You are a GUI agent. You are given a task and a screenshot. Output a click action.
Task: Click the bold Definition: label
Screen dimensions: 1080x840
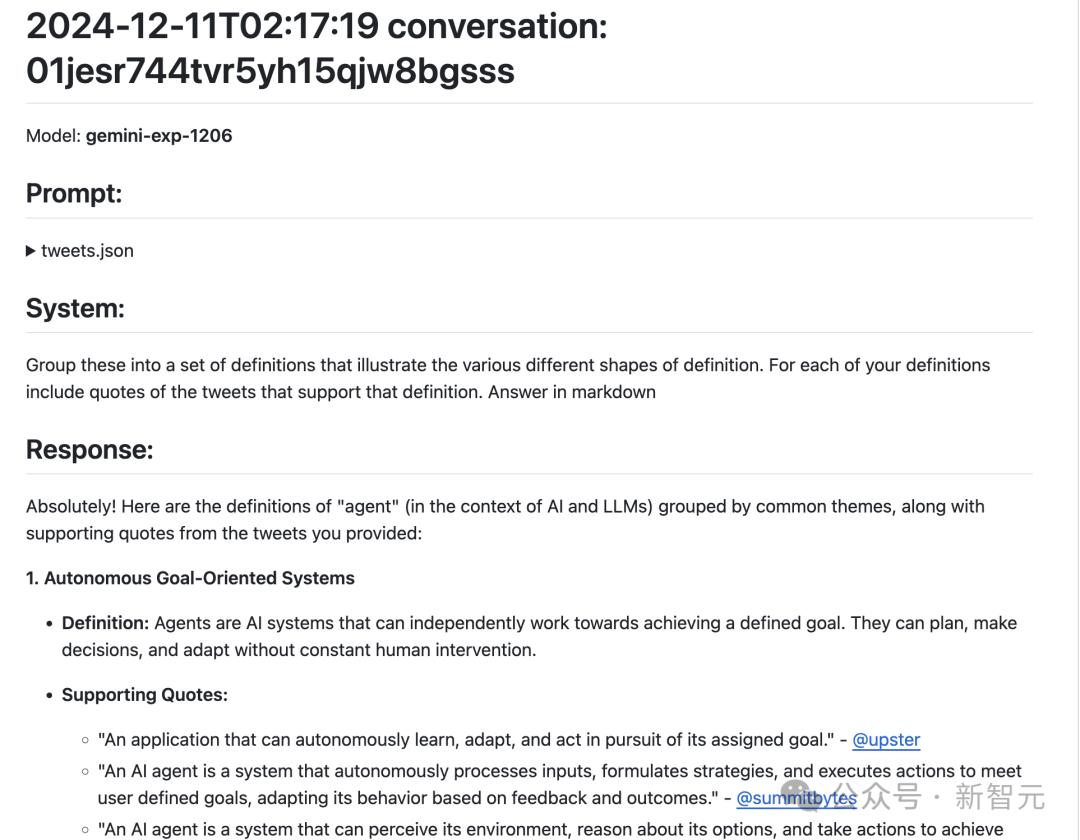click(105, 623)
